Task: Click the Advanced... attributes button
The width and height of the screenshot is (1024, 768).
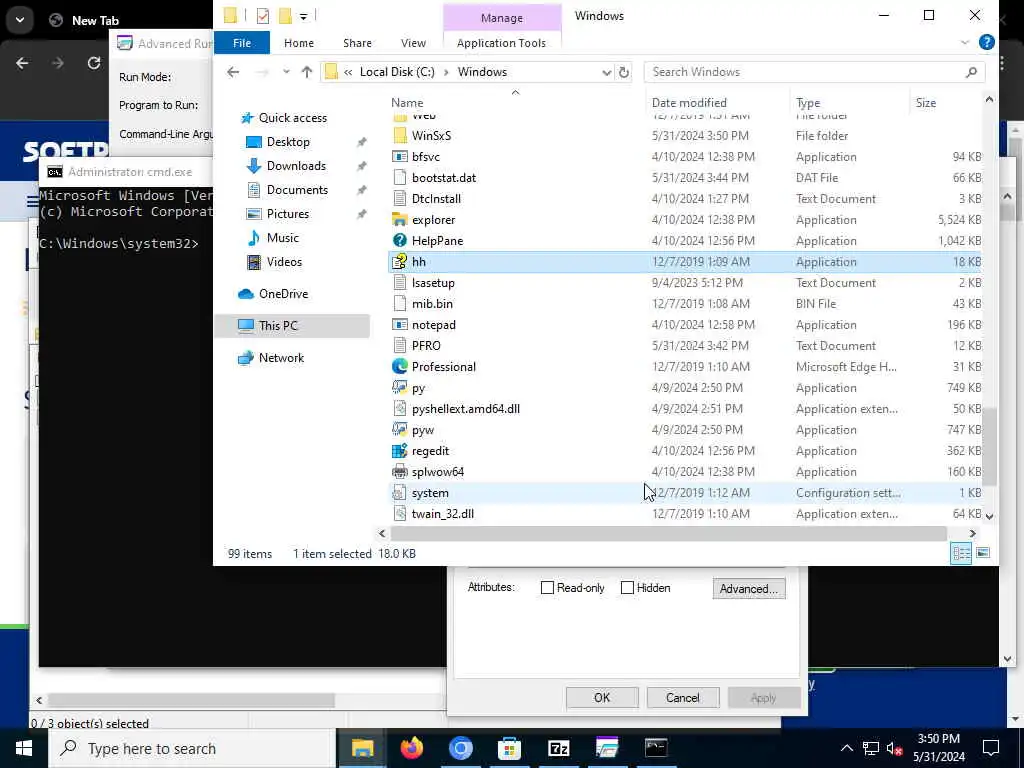Action: pos(748,588)
